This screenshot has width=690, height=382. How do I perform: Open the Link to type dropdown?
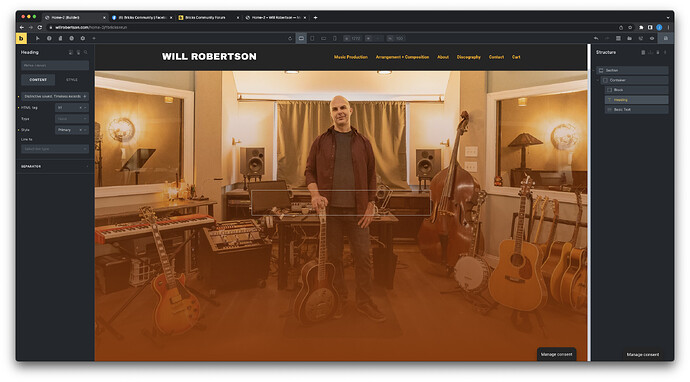click(x=55, y=149)
